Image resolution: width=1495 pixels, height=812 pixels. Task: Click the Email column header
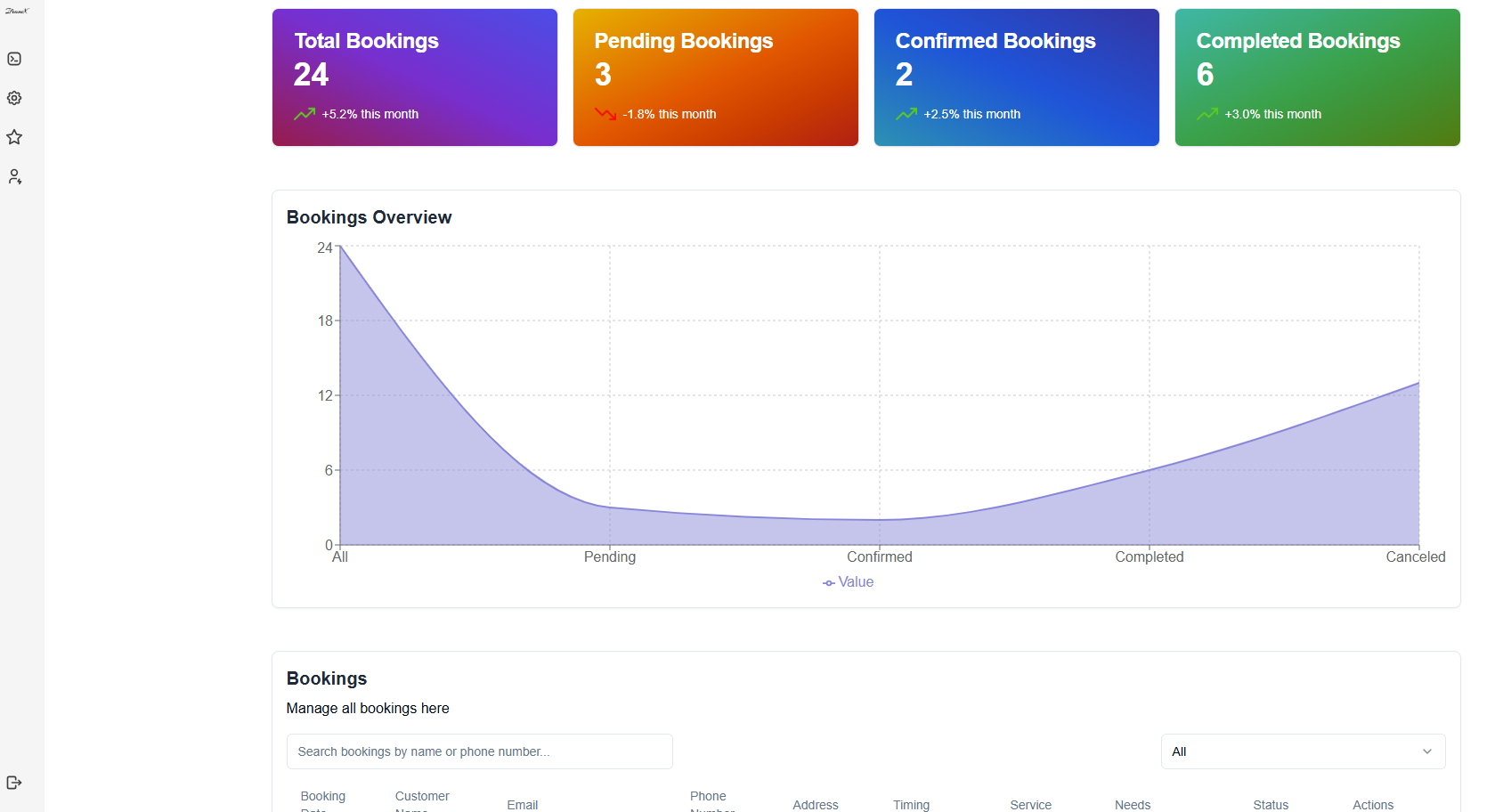pos(523,805)
